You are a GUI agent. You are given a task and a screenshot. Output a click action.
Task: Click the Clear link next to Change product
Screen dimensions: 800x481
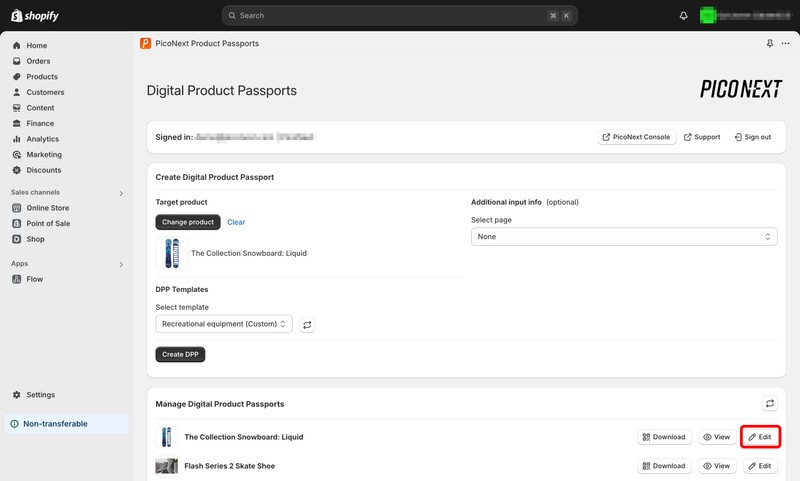point(236,222)
